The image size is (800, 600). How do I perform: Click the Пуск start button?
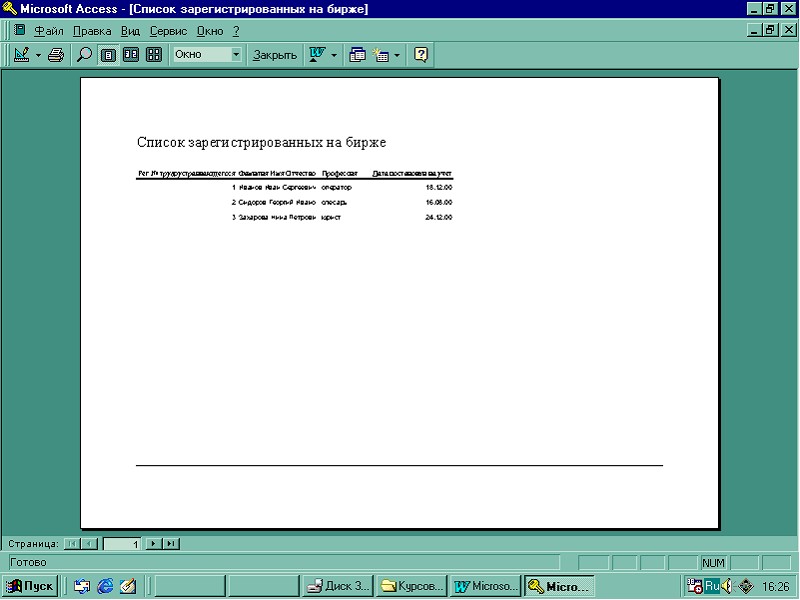click(30, 586)
